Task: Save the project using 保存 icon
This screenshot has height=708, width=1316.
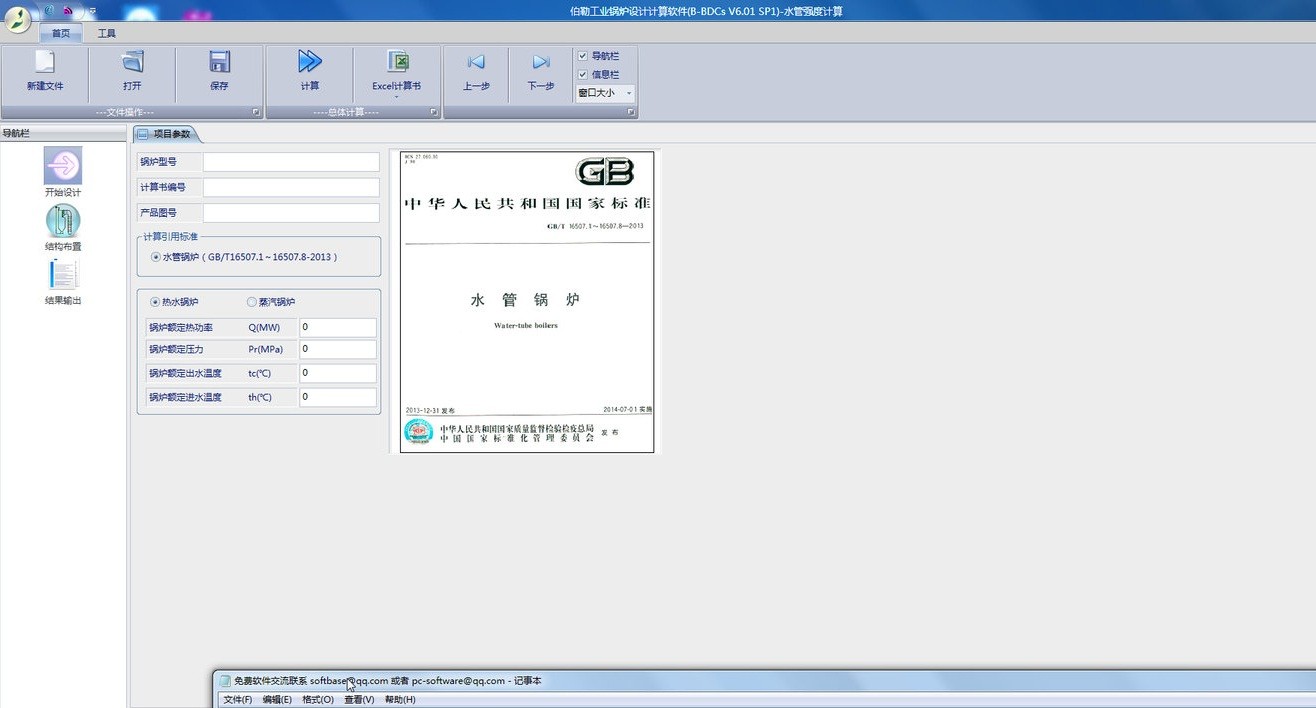Action: pyautogui.click(x=219, y=72)
